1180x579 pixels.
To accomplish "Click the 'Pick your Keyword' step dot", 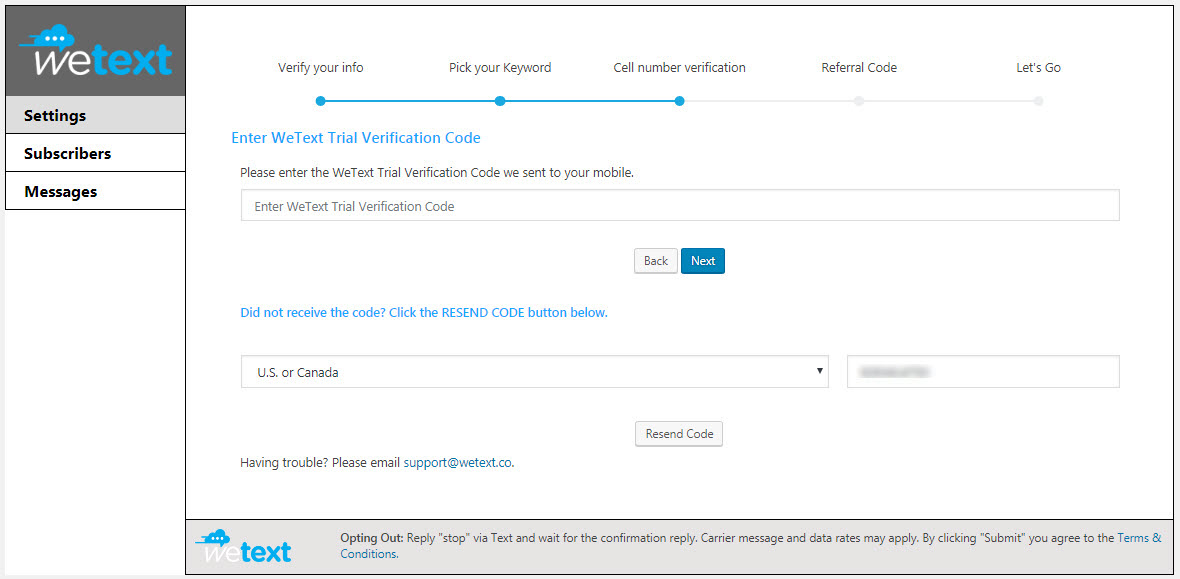I will [500, 101].
